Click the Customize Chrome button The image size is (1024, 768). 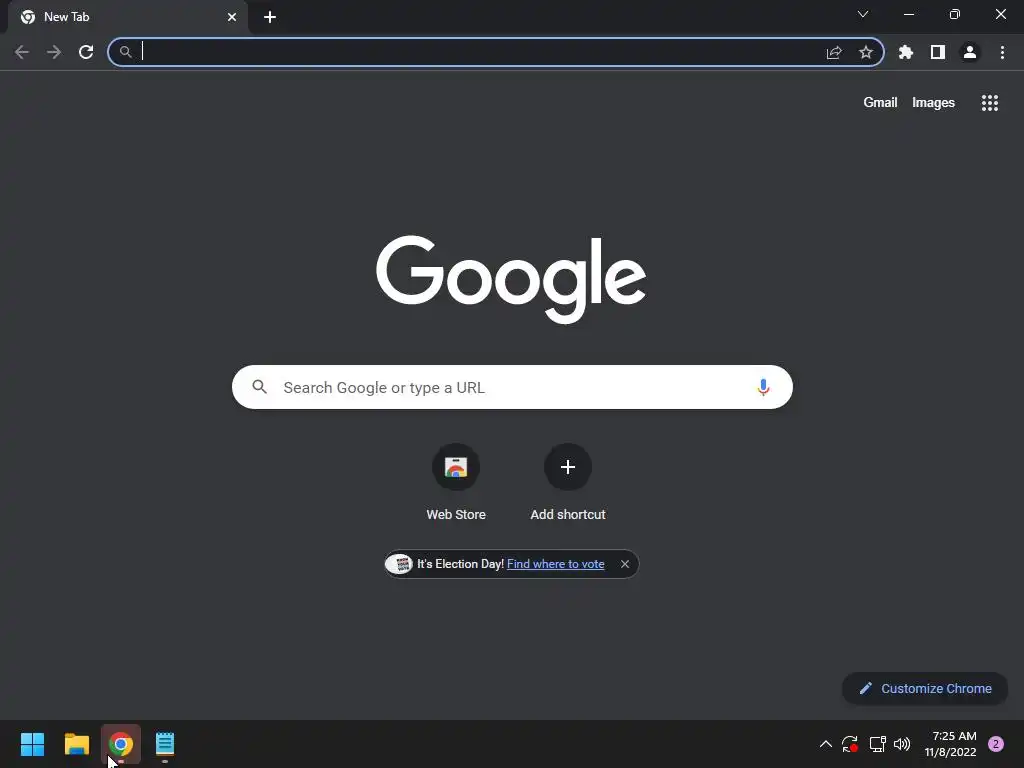[925, 688]
